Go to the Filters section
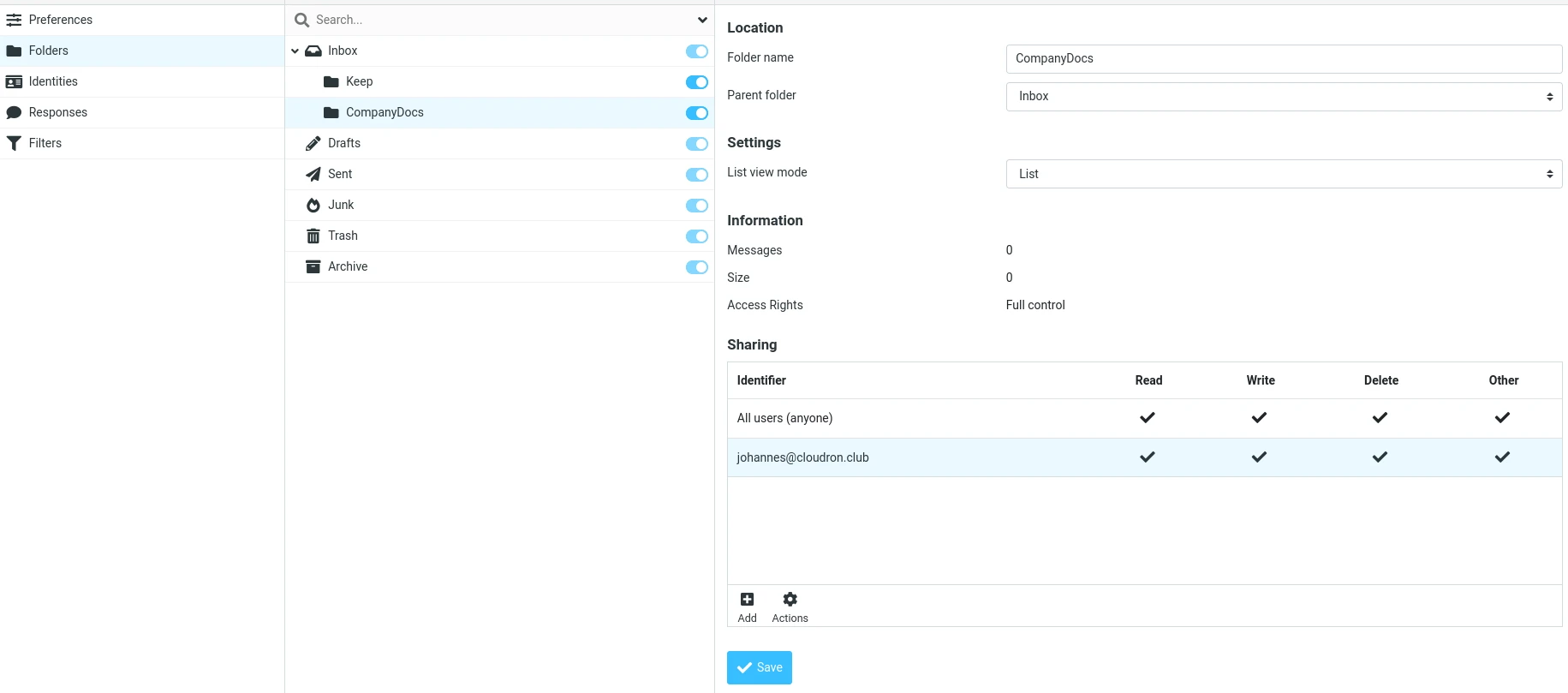This screenshot has width=1568, height=693. point(45,143)
